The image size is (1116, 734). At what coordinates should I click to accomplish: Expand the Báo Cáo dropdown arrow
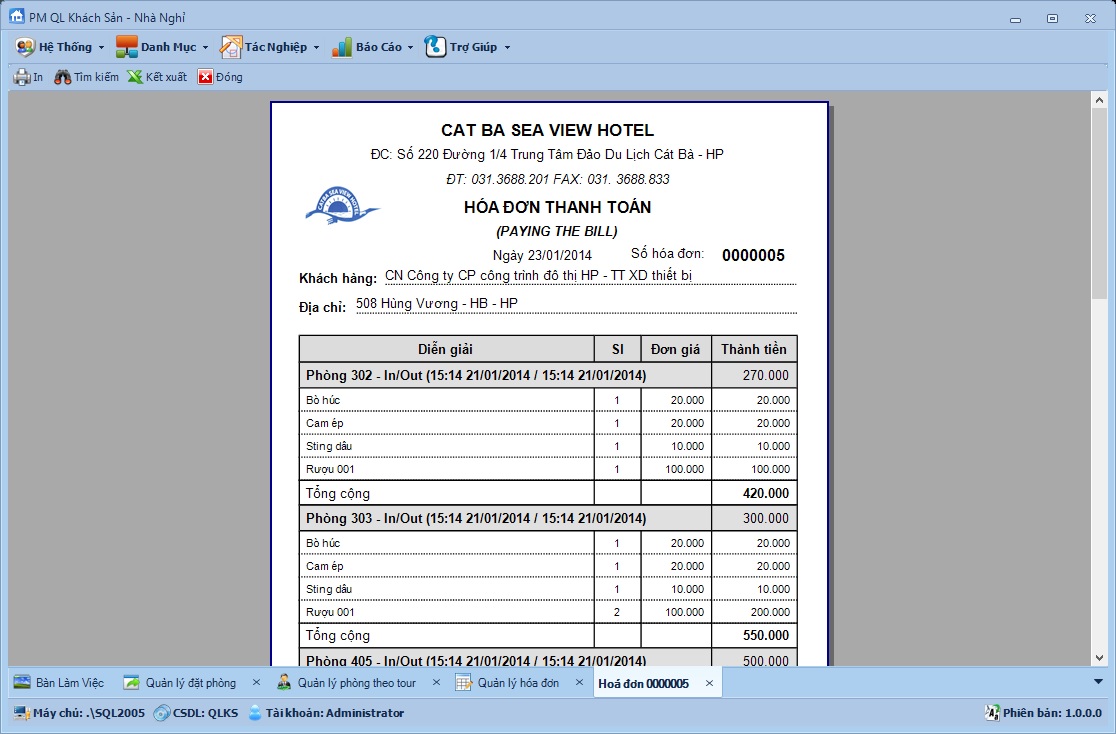tap(410, 47)
